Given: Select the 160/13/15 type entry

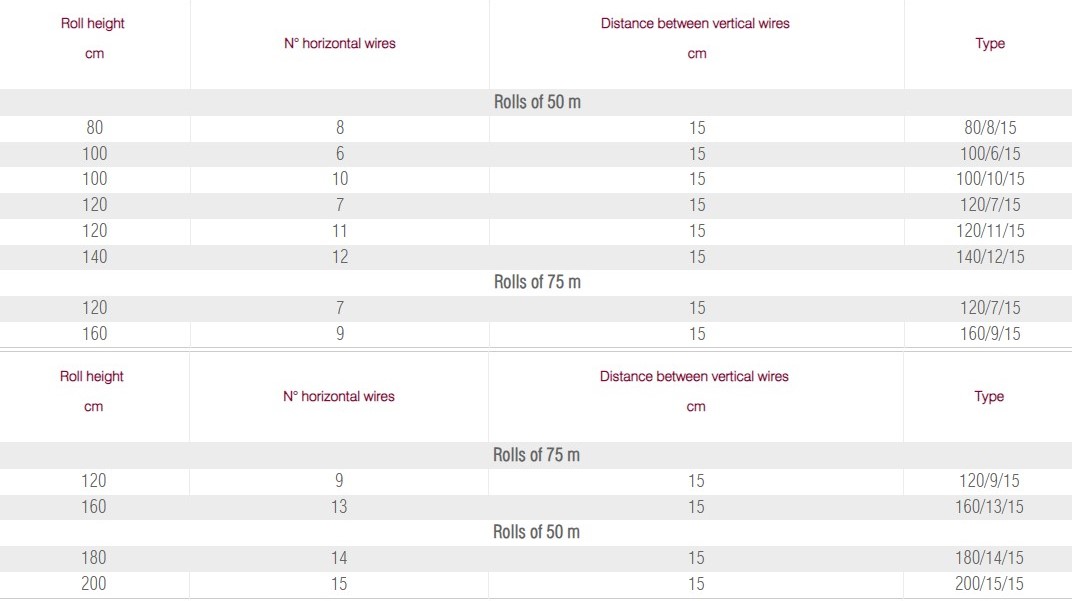Looking at the screenshot, I should pos(989,507).
